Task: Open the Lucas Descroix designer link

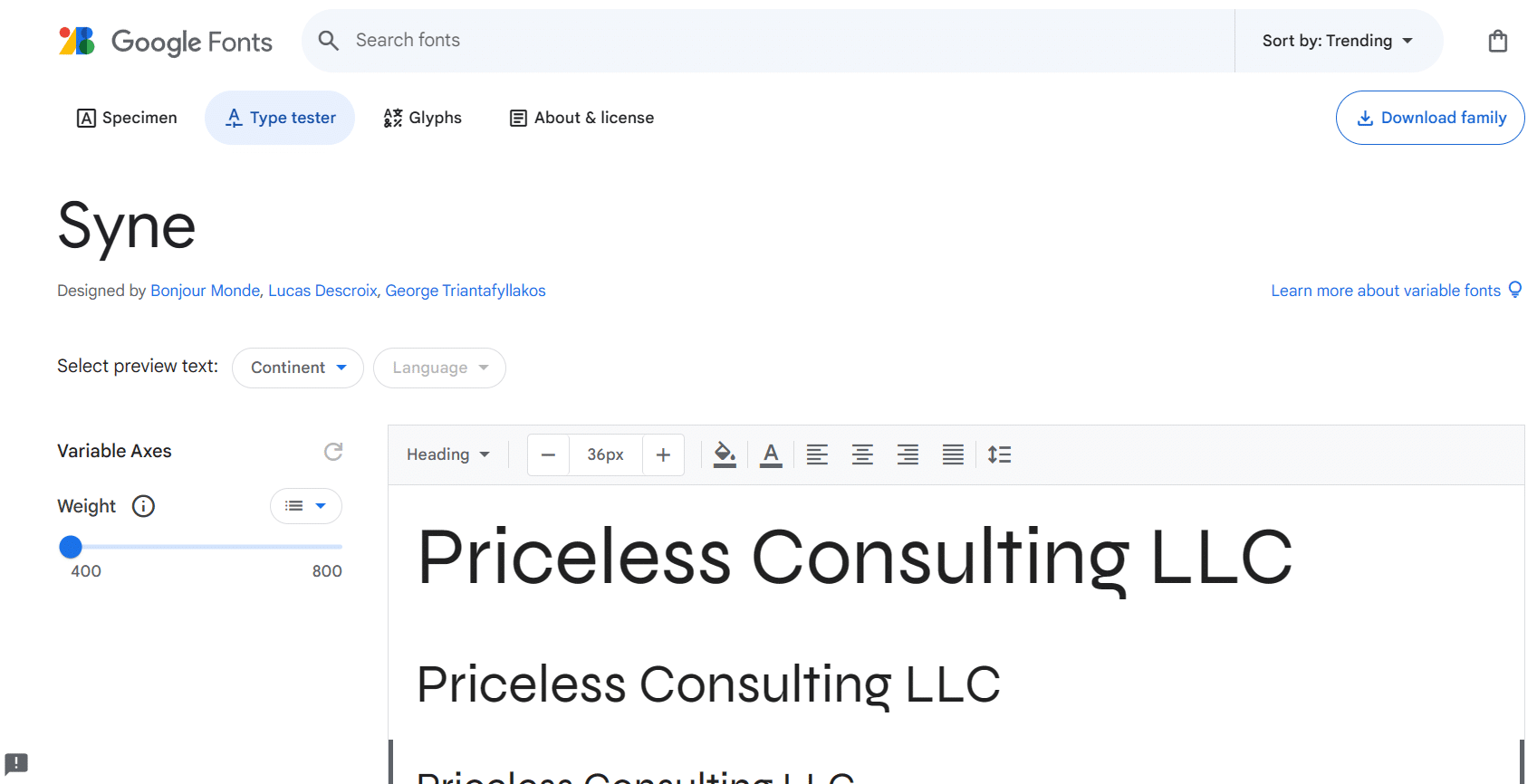Action: coord(322,291)
